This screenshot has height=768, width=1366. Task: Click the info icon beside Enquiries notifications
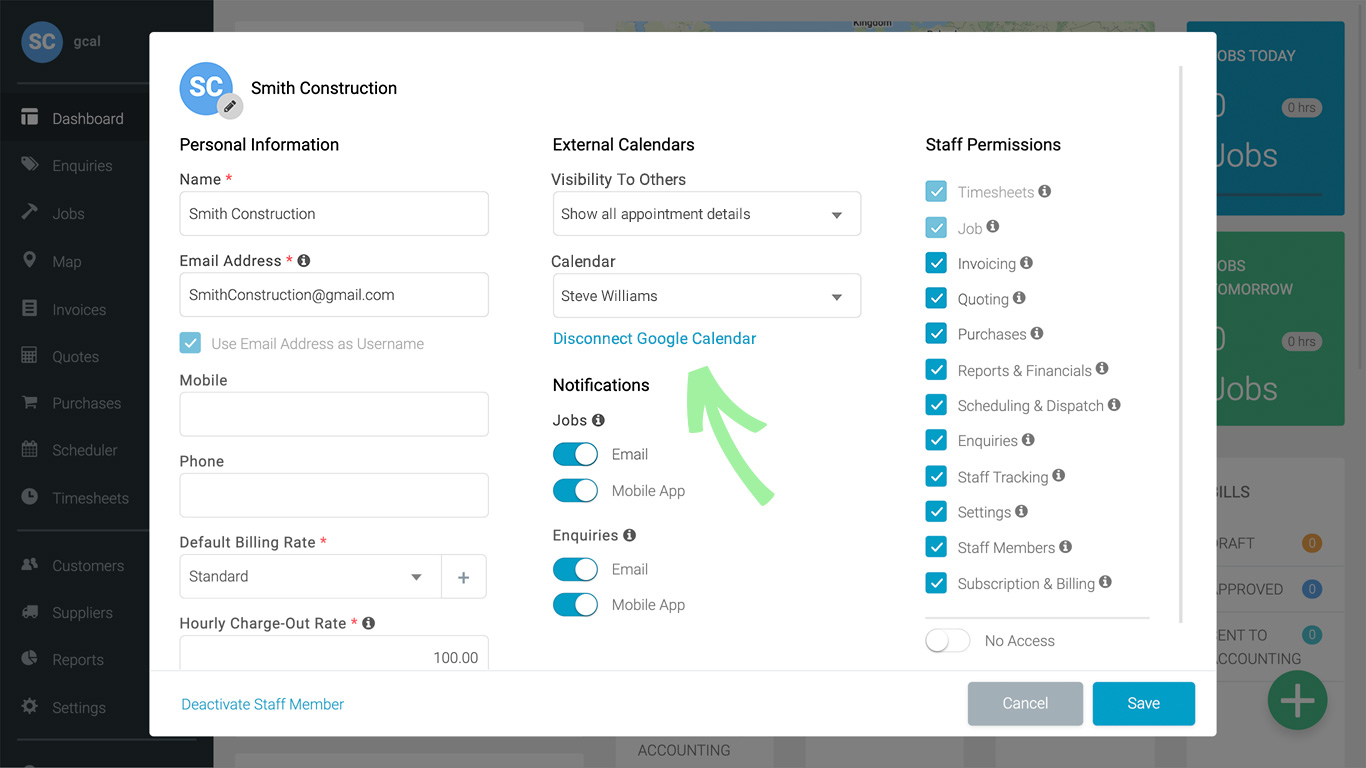click(629, 535)
